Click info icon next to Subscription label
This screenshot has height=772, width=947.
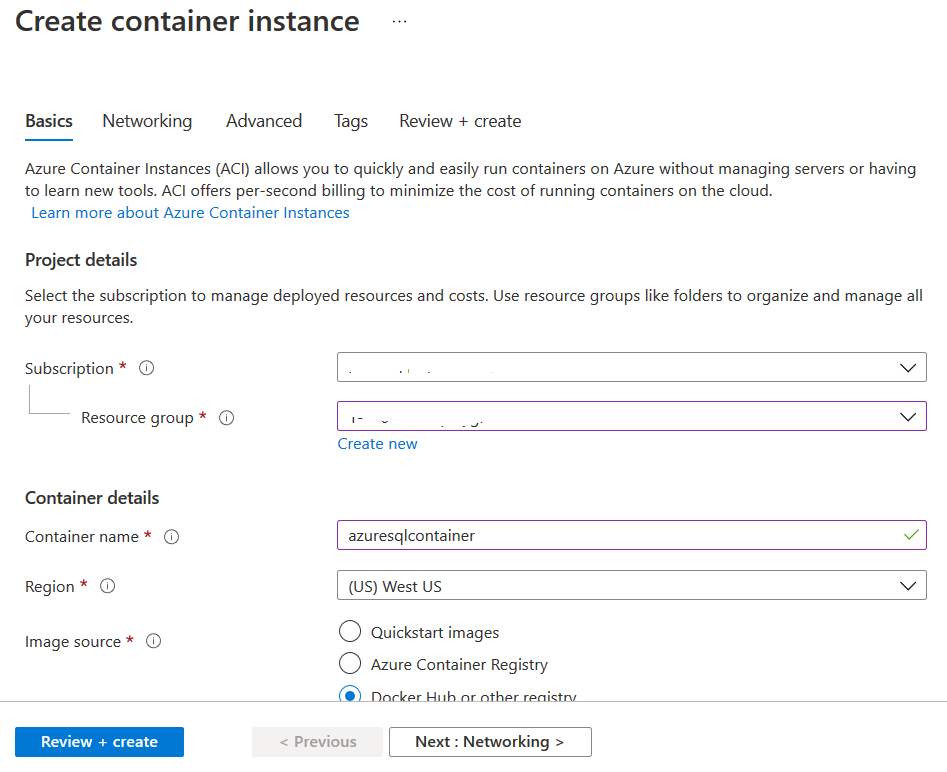coord(147,368)
